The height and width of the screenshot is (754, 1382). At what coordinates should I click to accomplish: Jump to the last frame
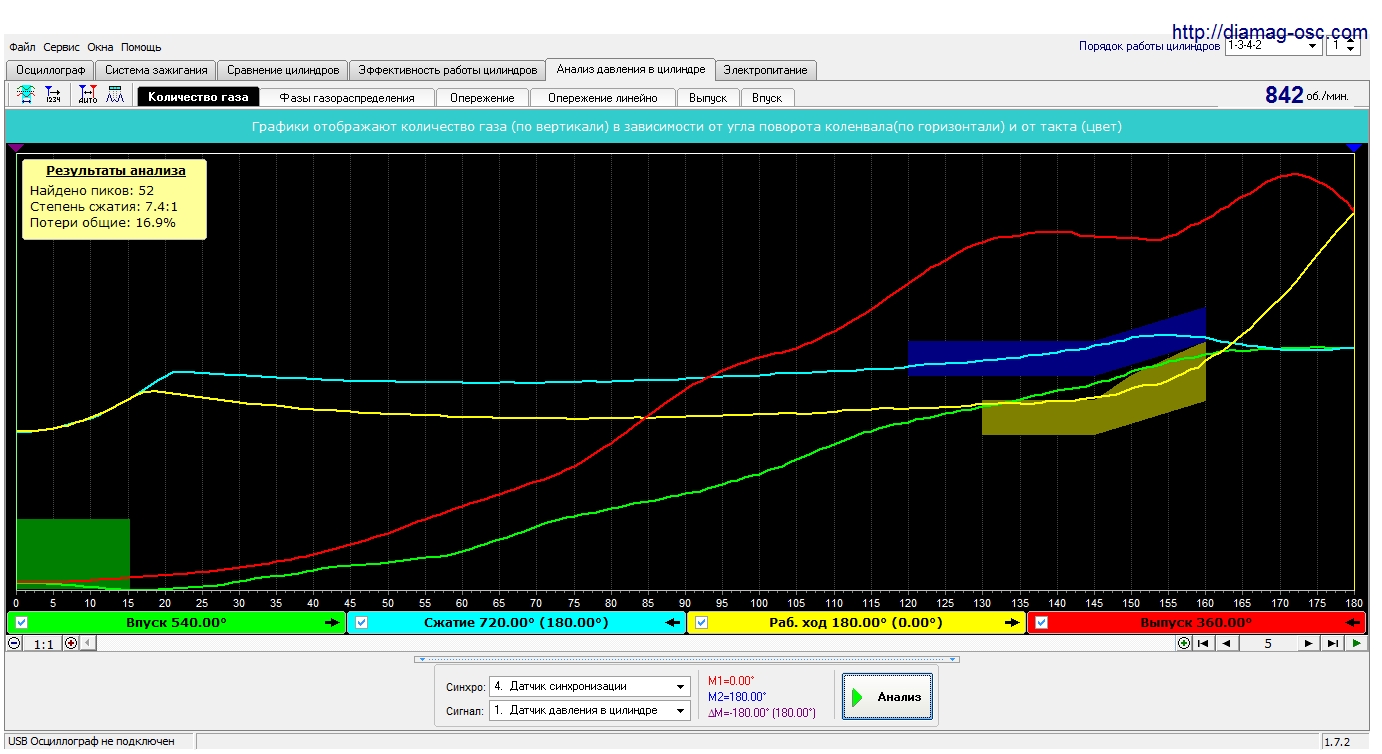(1333, 643)
